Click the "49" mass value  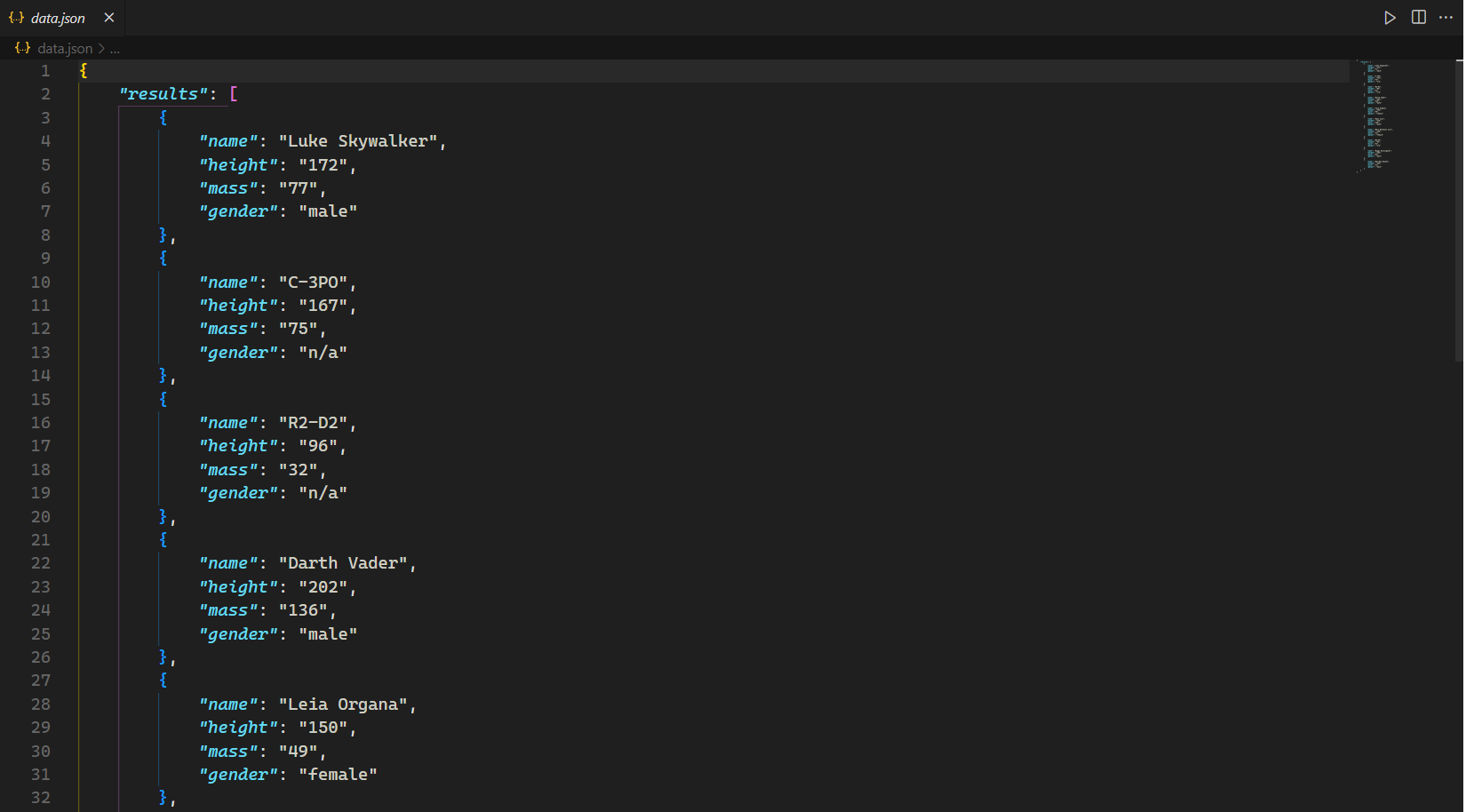pos(299,752)
